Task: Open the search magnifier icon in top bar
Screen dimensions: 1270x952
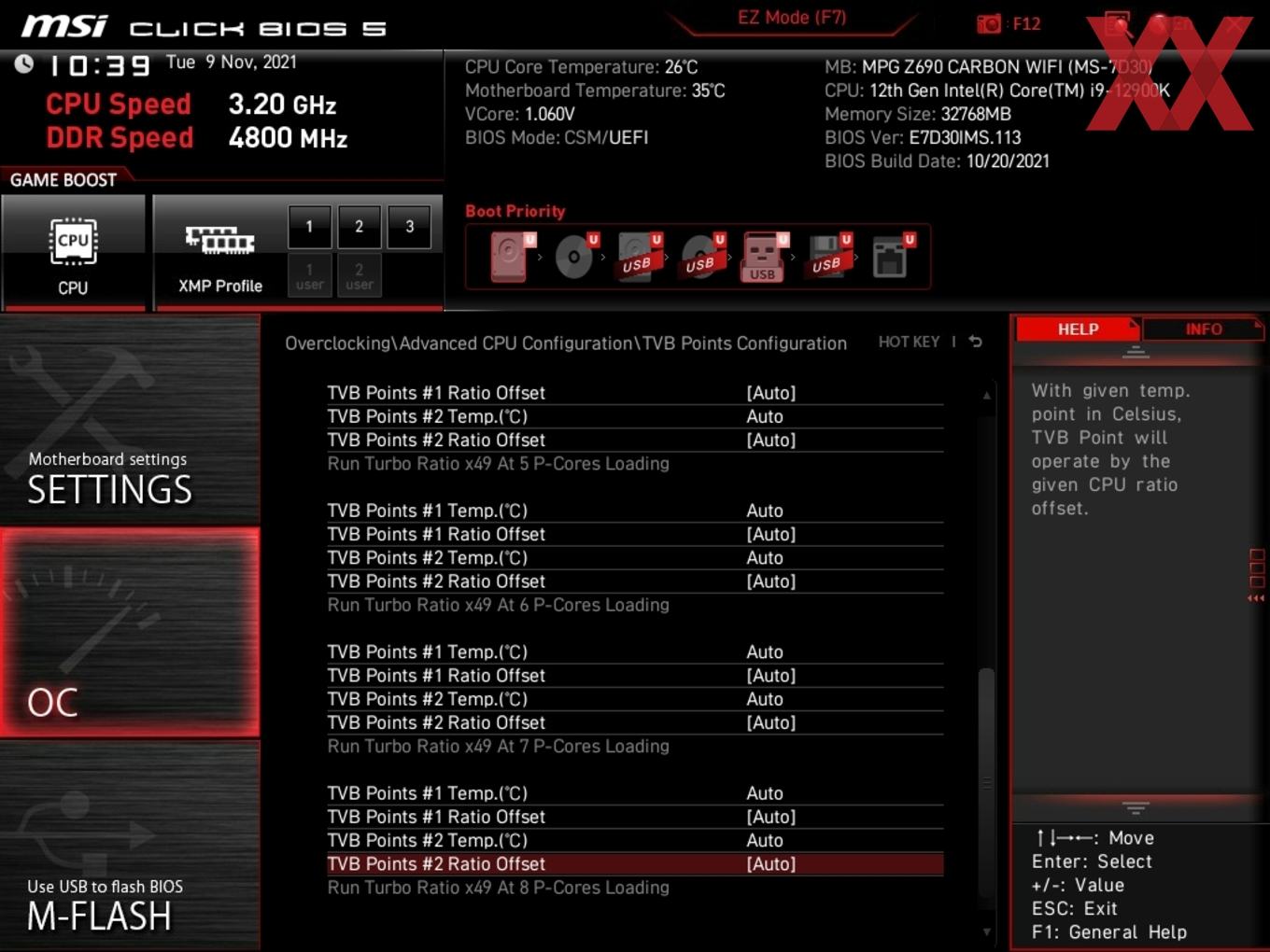Action: coord(1117,23)
